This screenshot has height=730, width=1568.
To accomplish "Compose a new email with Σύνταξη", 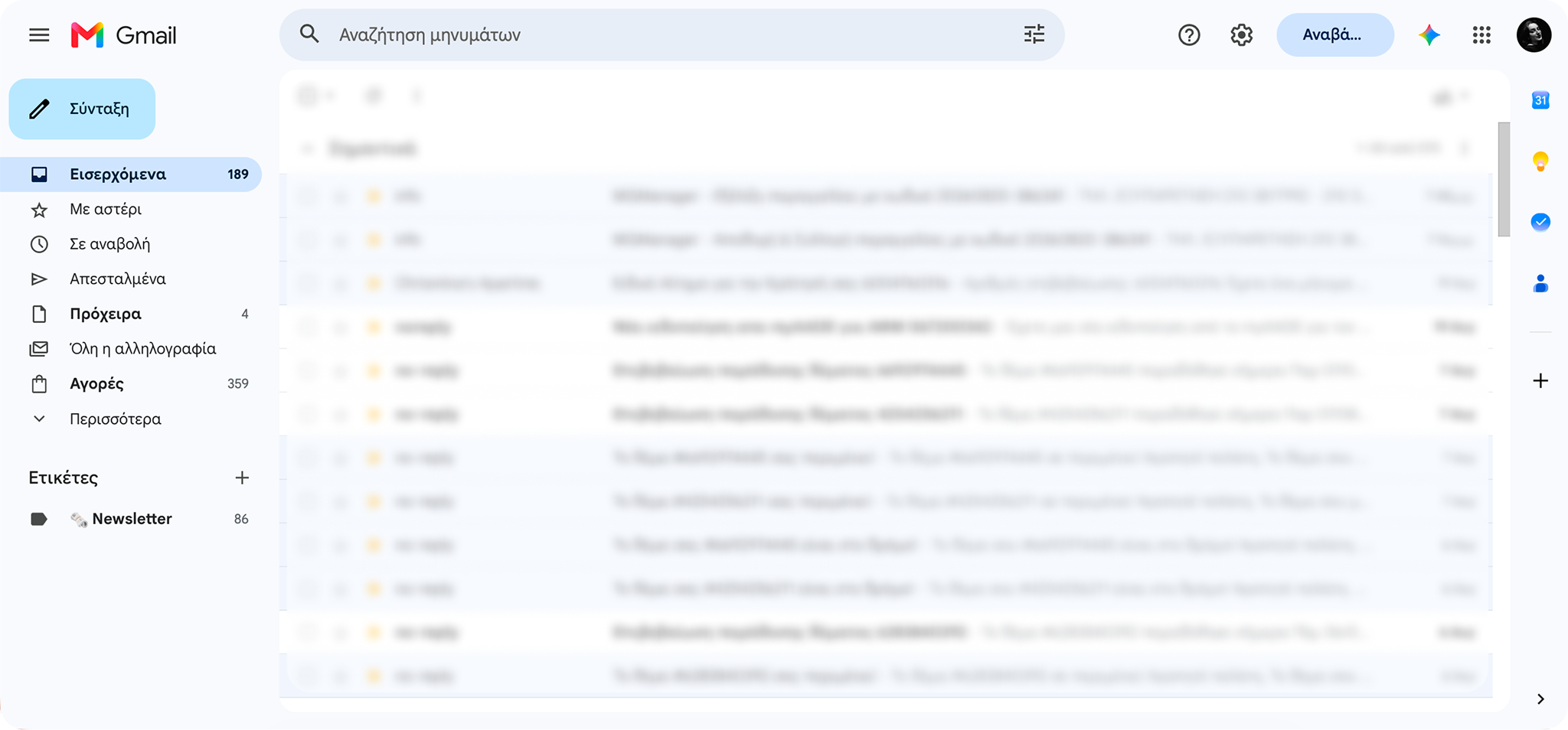I will pyautogui.click(x=82, y=109).
